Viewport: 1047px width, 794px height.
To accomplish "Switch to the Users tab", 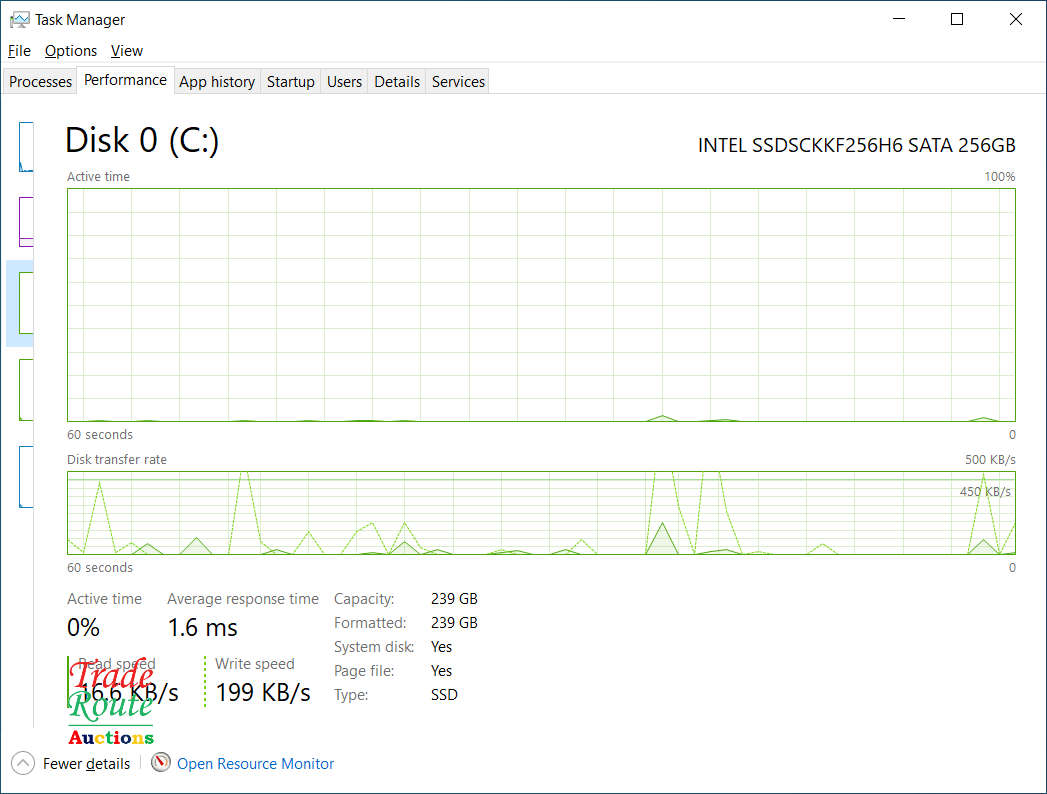I will click(x=345, y=81).
